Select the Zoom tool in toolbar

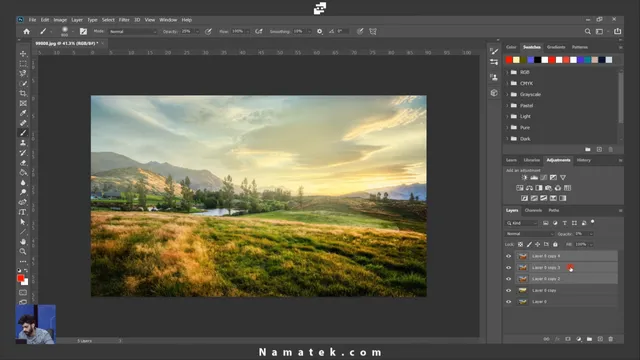point(23,251)
